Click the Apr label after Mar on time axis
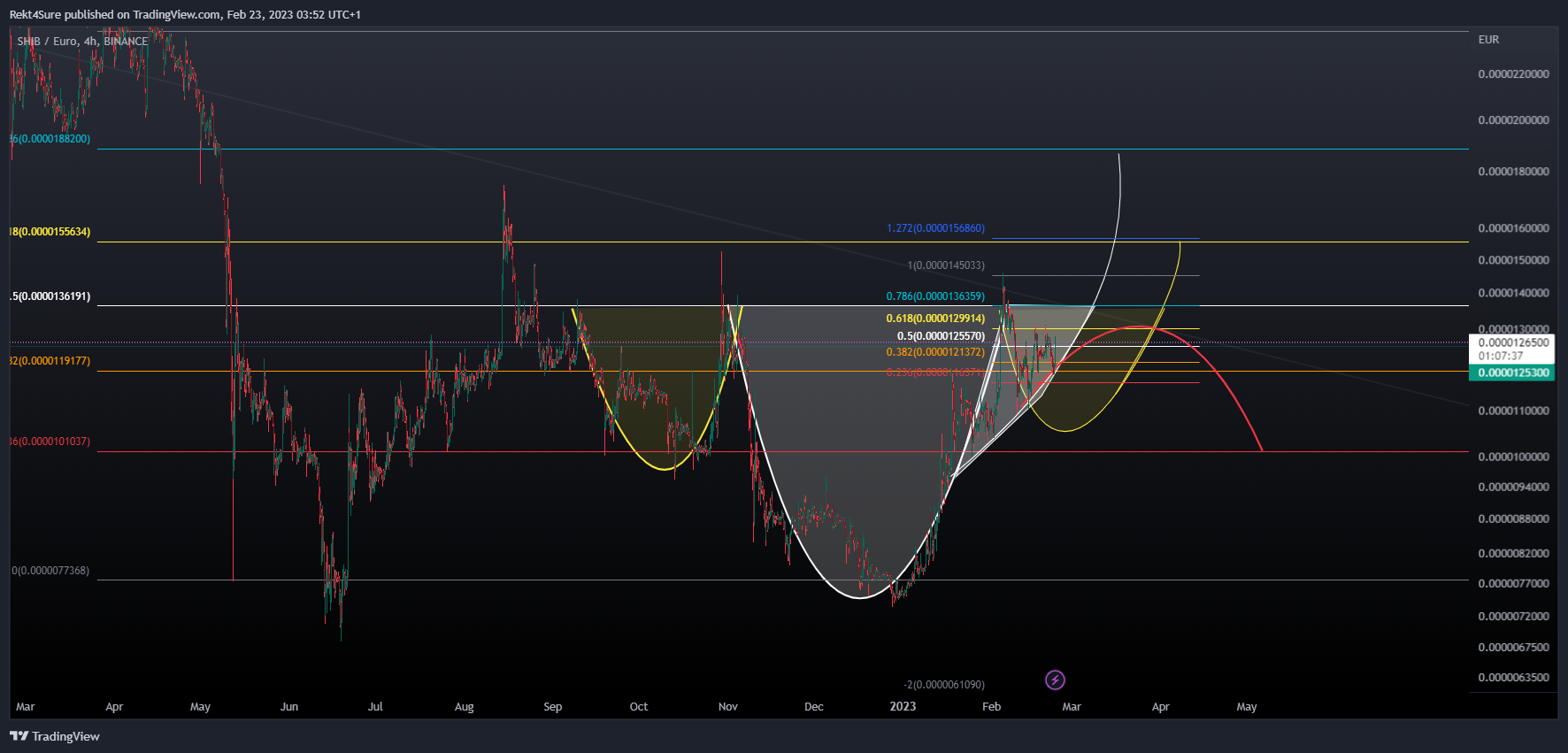Screen dimensions: 1568x753 114,707
